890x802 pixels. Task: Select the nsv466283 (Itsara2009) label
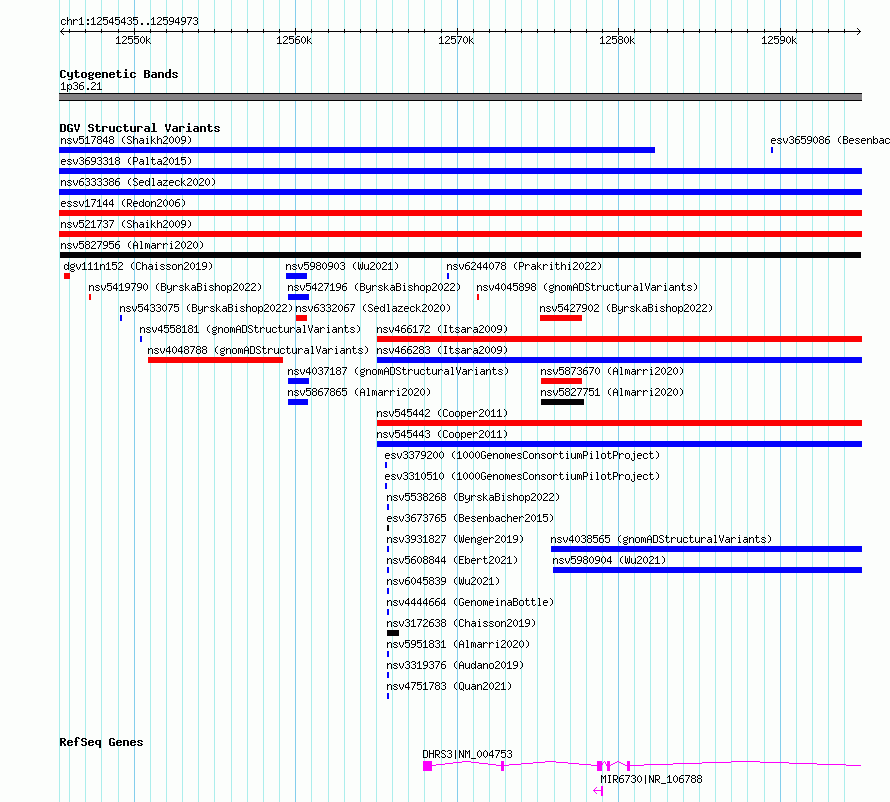442,350
